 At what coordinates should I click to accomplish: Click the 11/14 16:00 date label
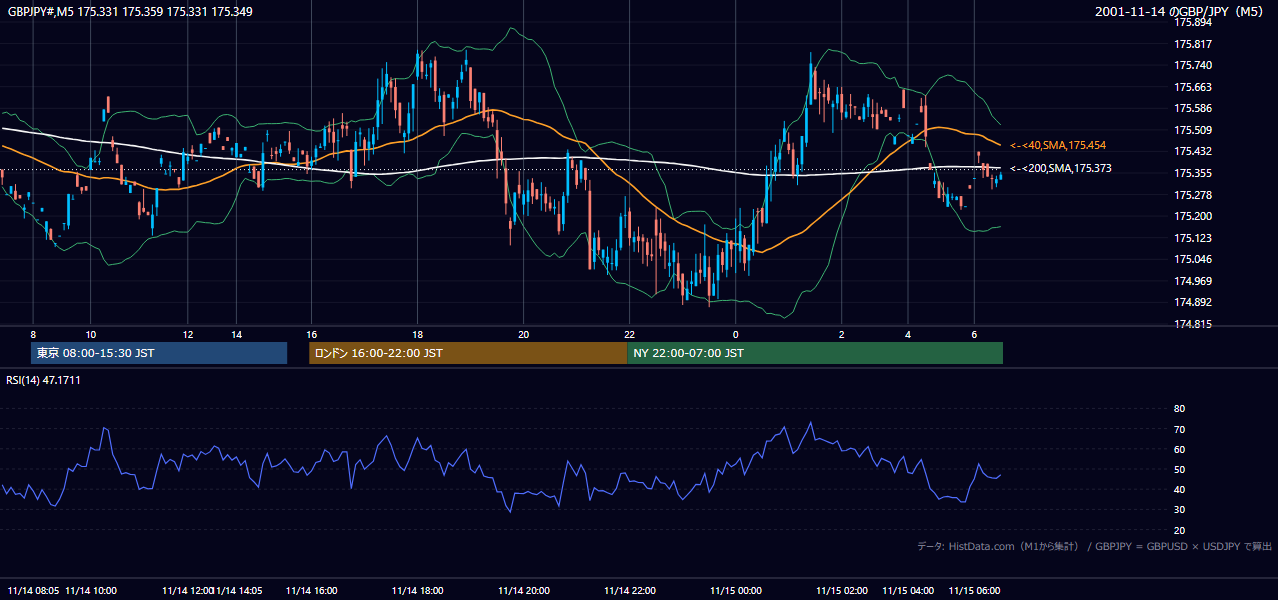point(312,590)
